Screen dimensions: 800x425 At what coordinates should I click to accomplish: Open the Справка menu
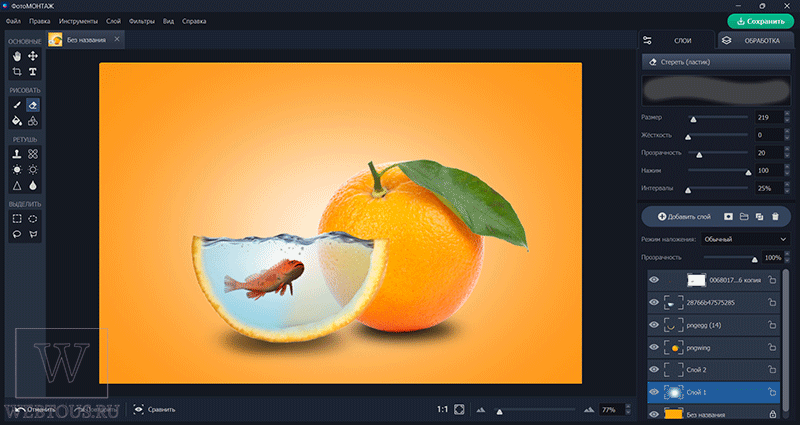(x=194, y=21)
